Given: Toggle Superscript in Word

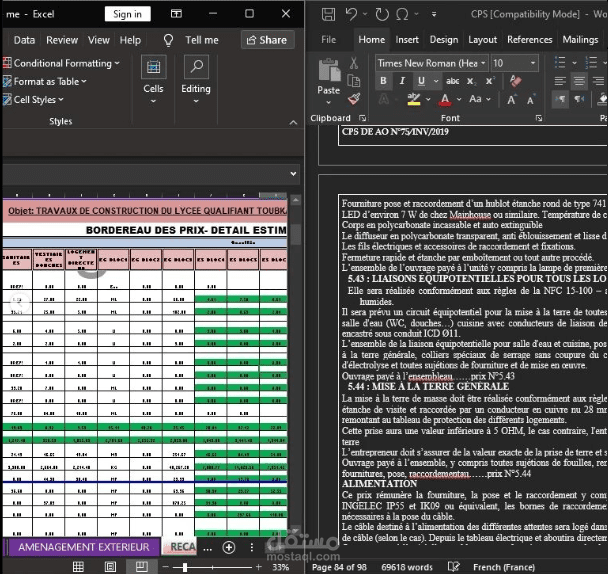Looking at the screenshot, I should [490, 81].
